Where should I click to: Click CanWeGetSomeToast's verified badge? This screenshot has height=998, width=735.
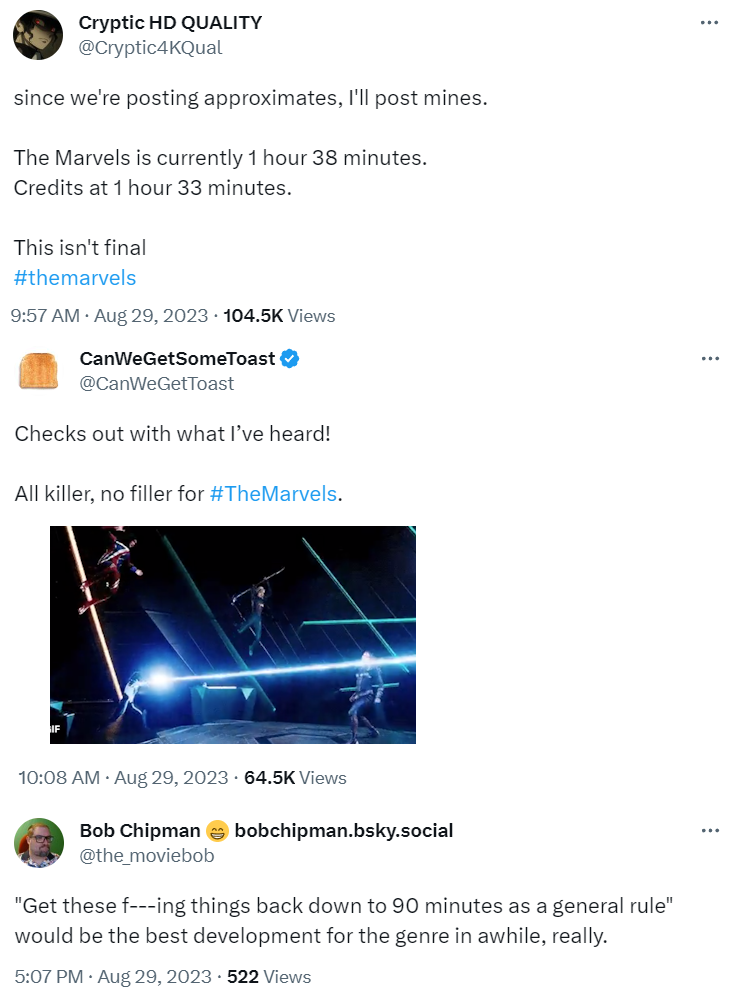coord(290,359)
